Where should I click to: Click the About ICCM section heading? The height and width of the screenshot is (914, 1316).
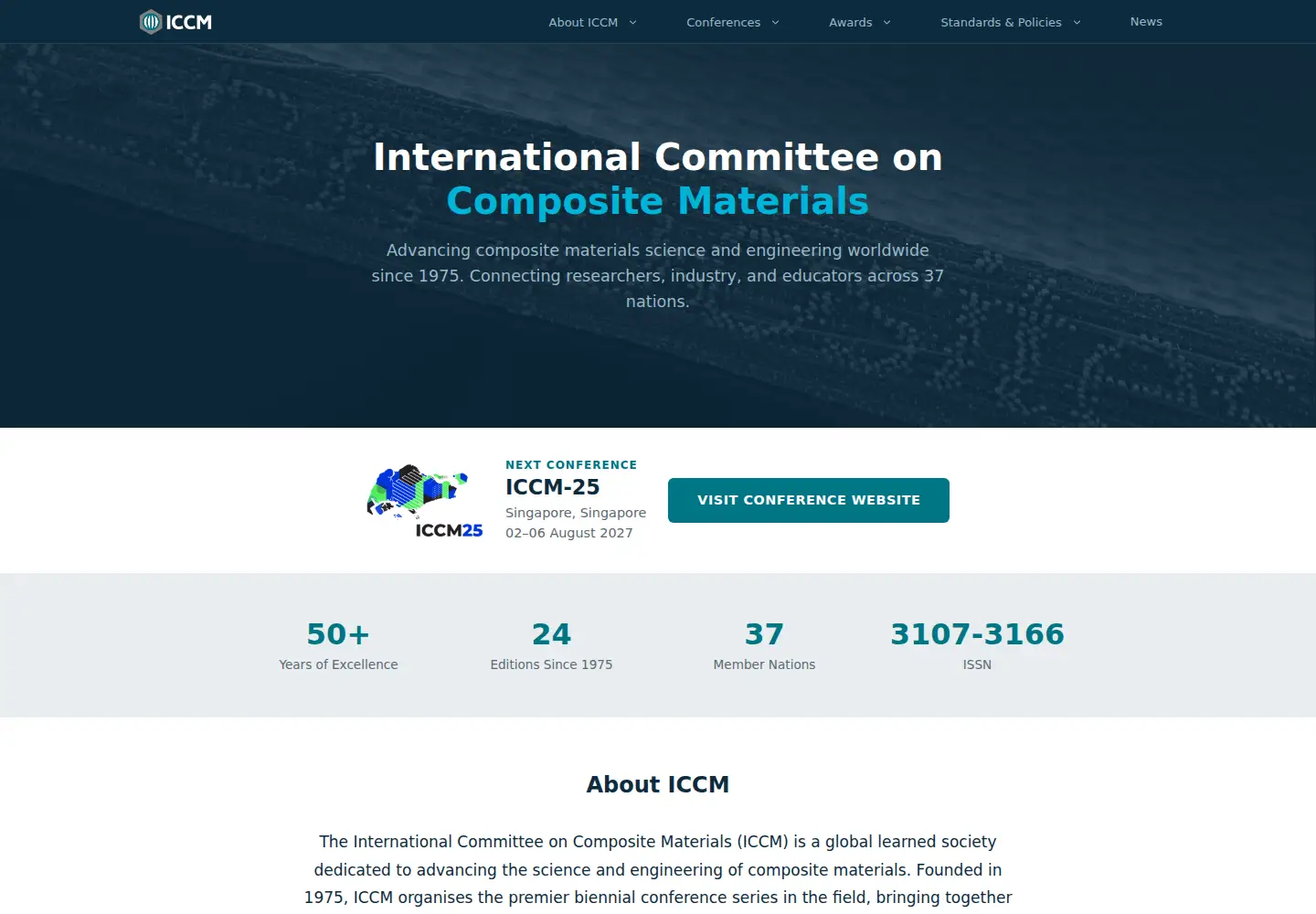[x=658, y=784]
